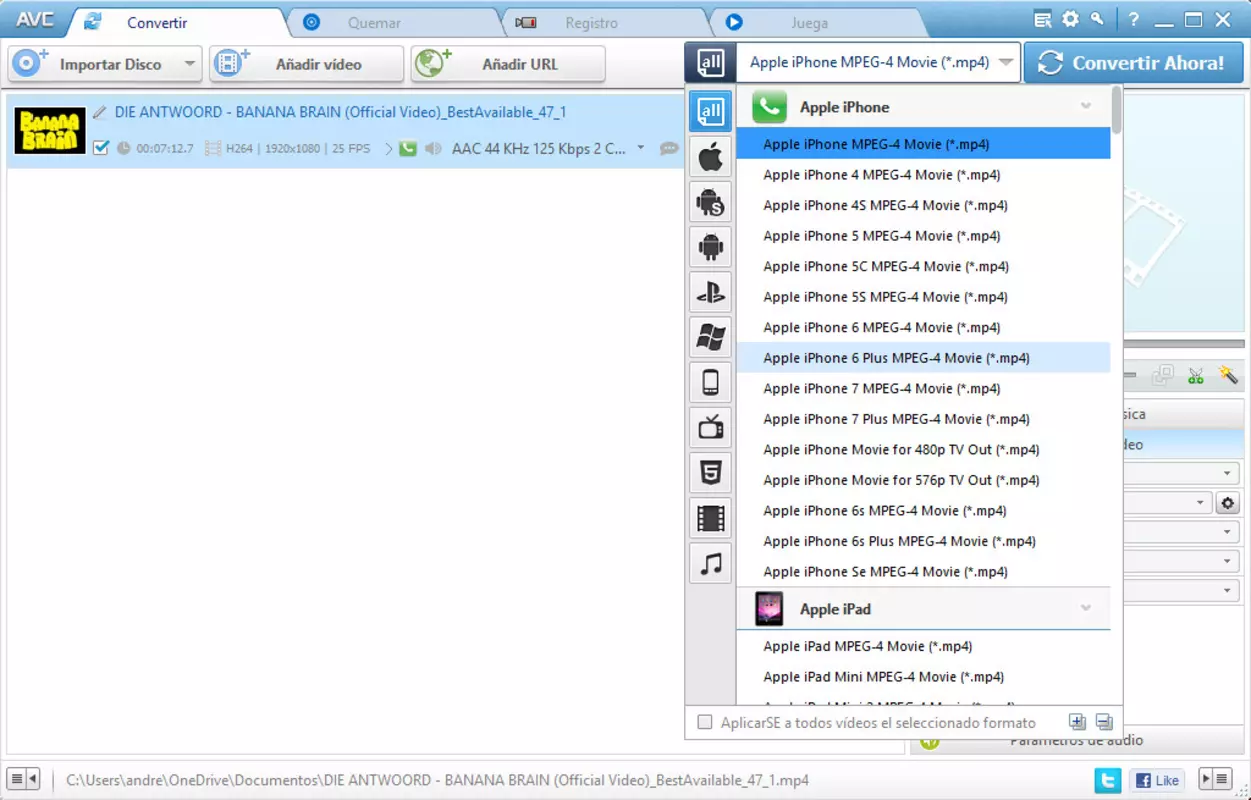Open the Samsung Android devices category
1251x800 pixels.
click(x=711, y=202)
